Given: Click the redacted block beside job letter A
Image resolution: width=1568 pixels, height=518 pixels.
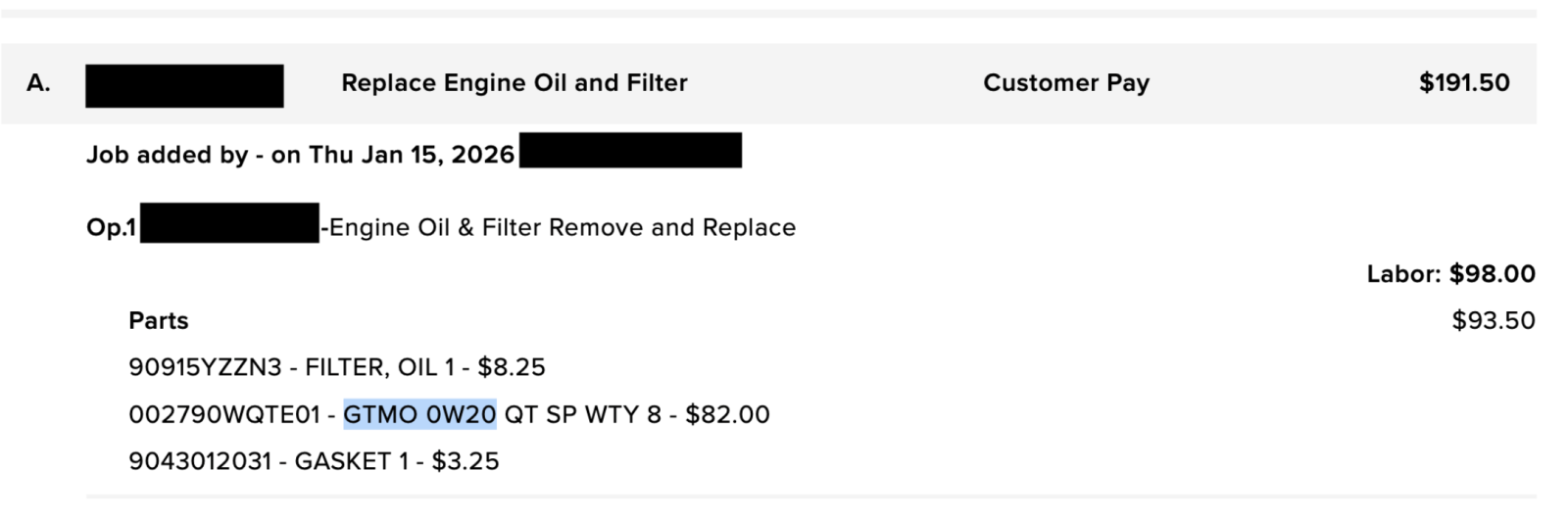Looking at the screenshot, I should click(x=184, y=85).
